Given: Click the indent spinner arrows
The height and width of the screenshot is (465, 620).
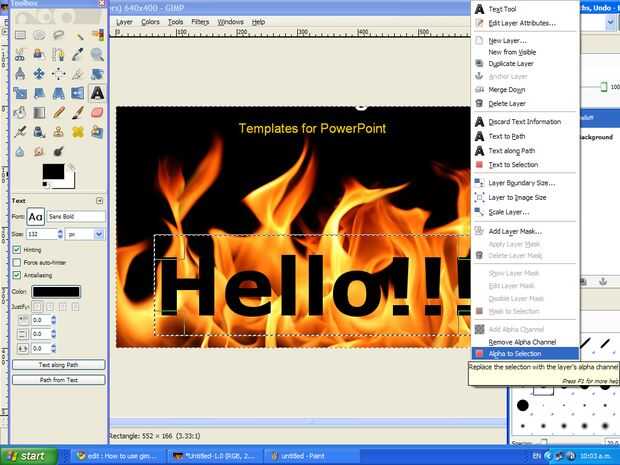Looking at the screenshot, I should (53, 320).
